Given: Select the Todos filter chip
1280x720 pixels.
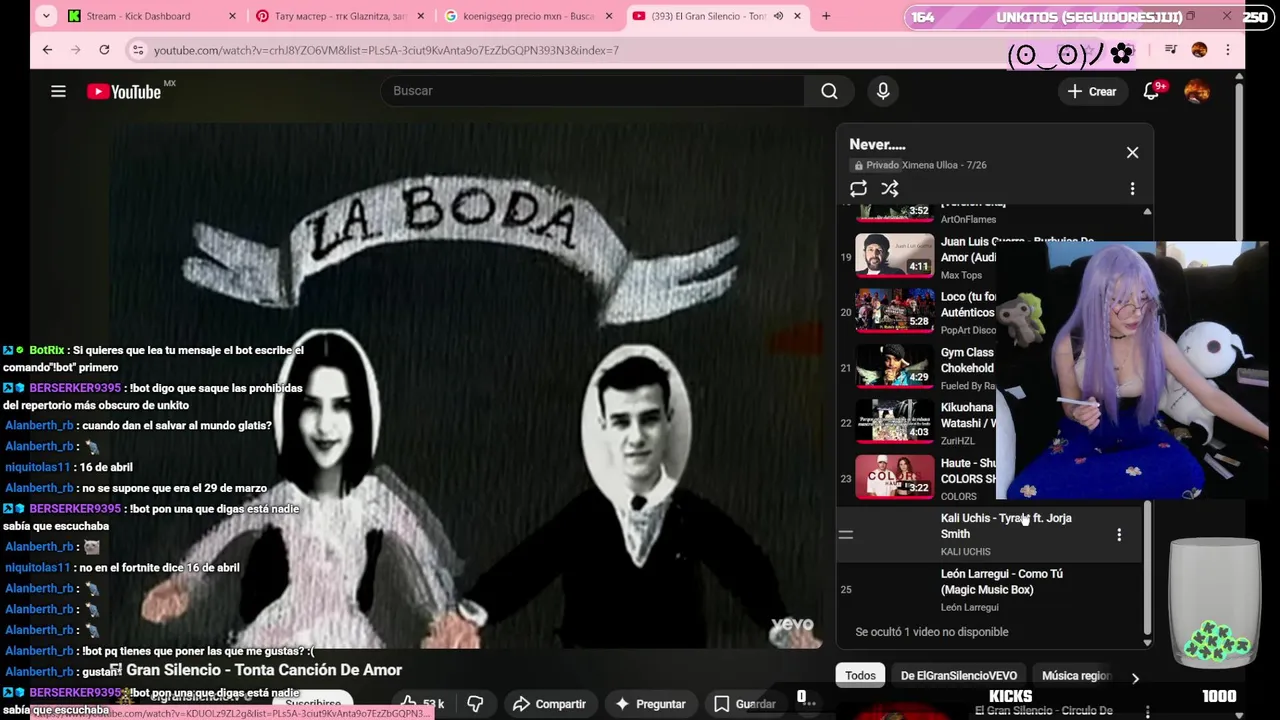Looking at the screenshot, I should pyautogui.click(x=860, y=676).
